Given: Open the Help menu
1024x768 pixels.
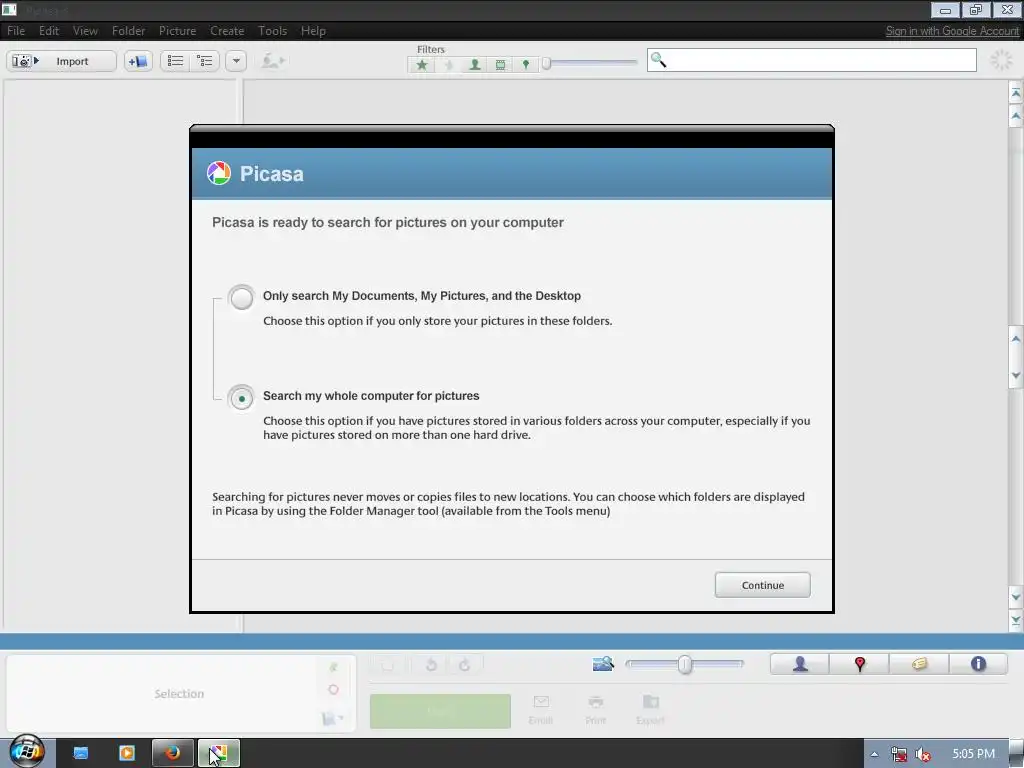Looking at the screenshot, I should pyautogui.click(x=313, y=31).
